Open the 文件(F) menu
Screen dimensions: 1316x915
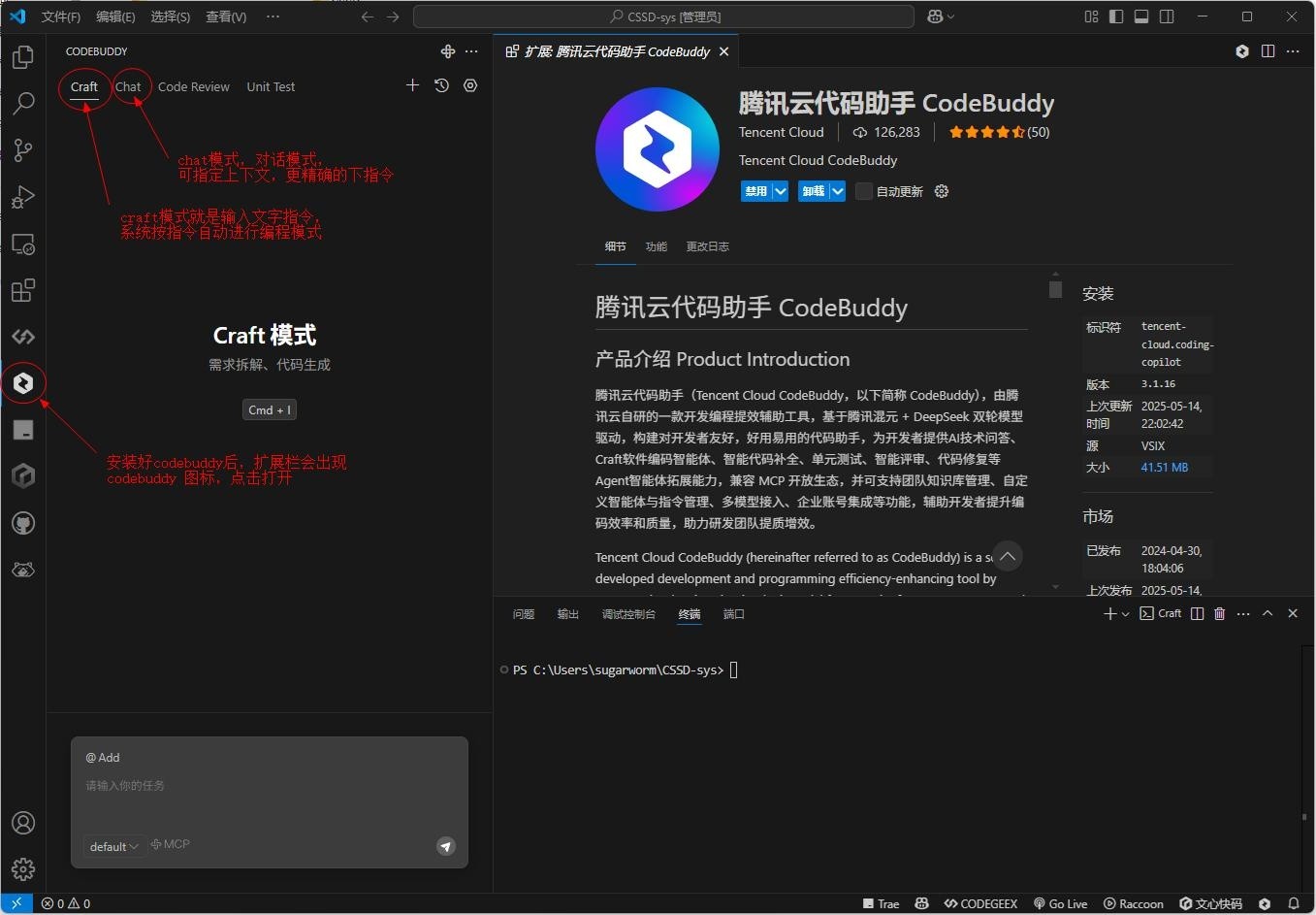61,16
